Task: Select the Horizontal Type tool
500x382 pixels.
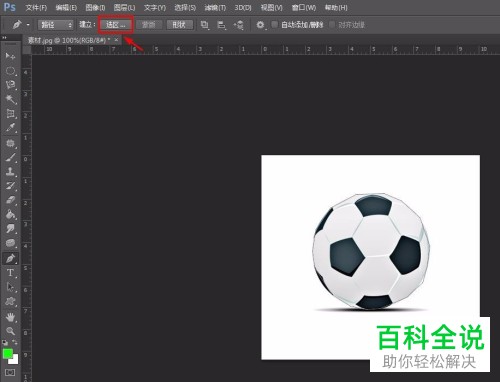Action: (10, 273)
